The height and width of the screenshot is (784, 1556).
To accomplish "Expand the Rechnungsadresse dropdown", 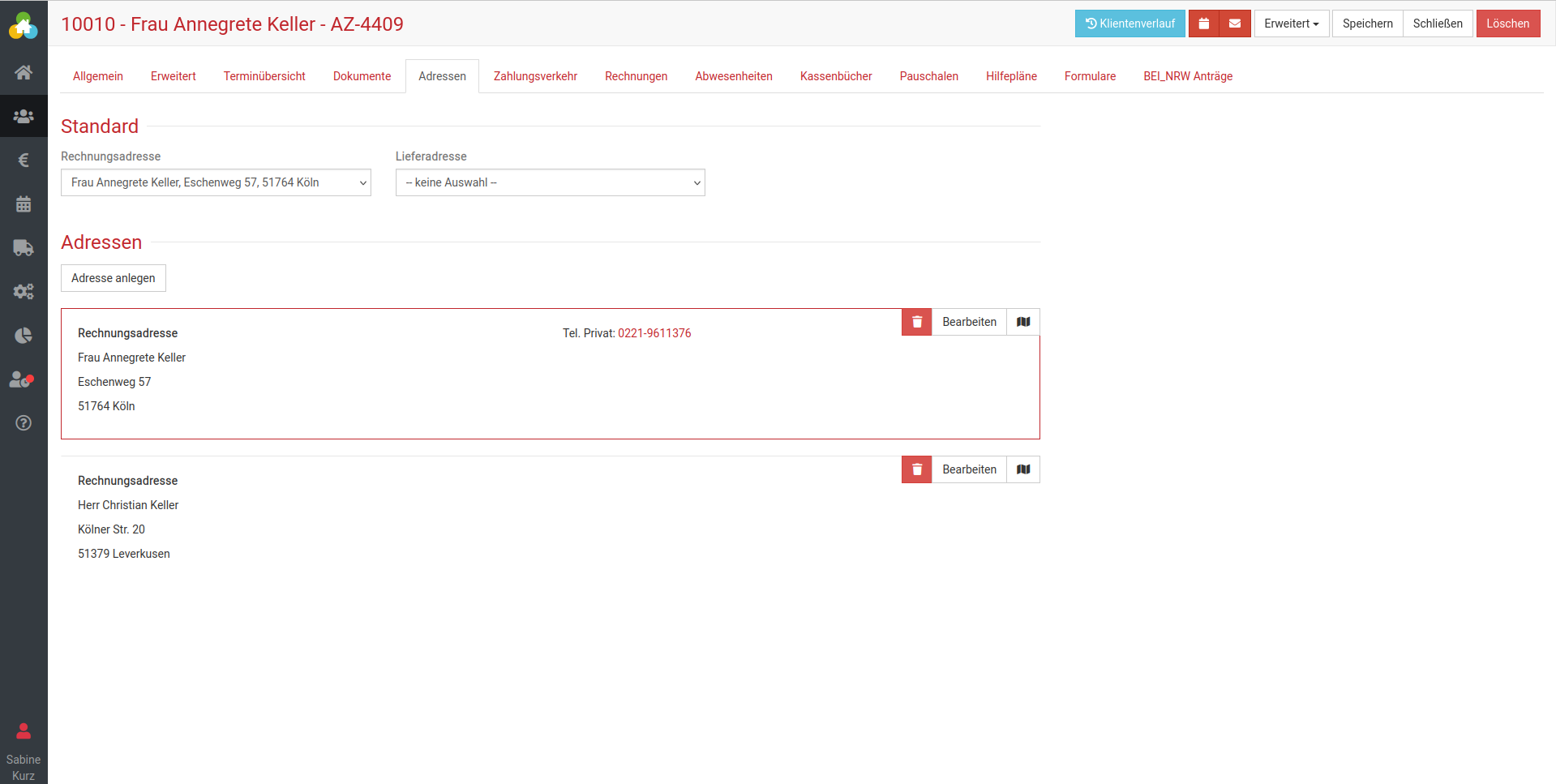I will pos(216,182).
